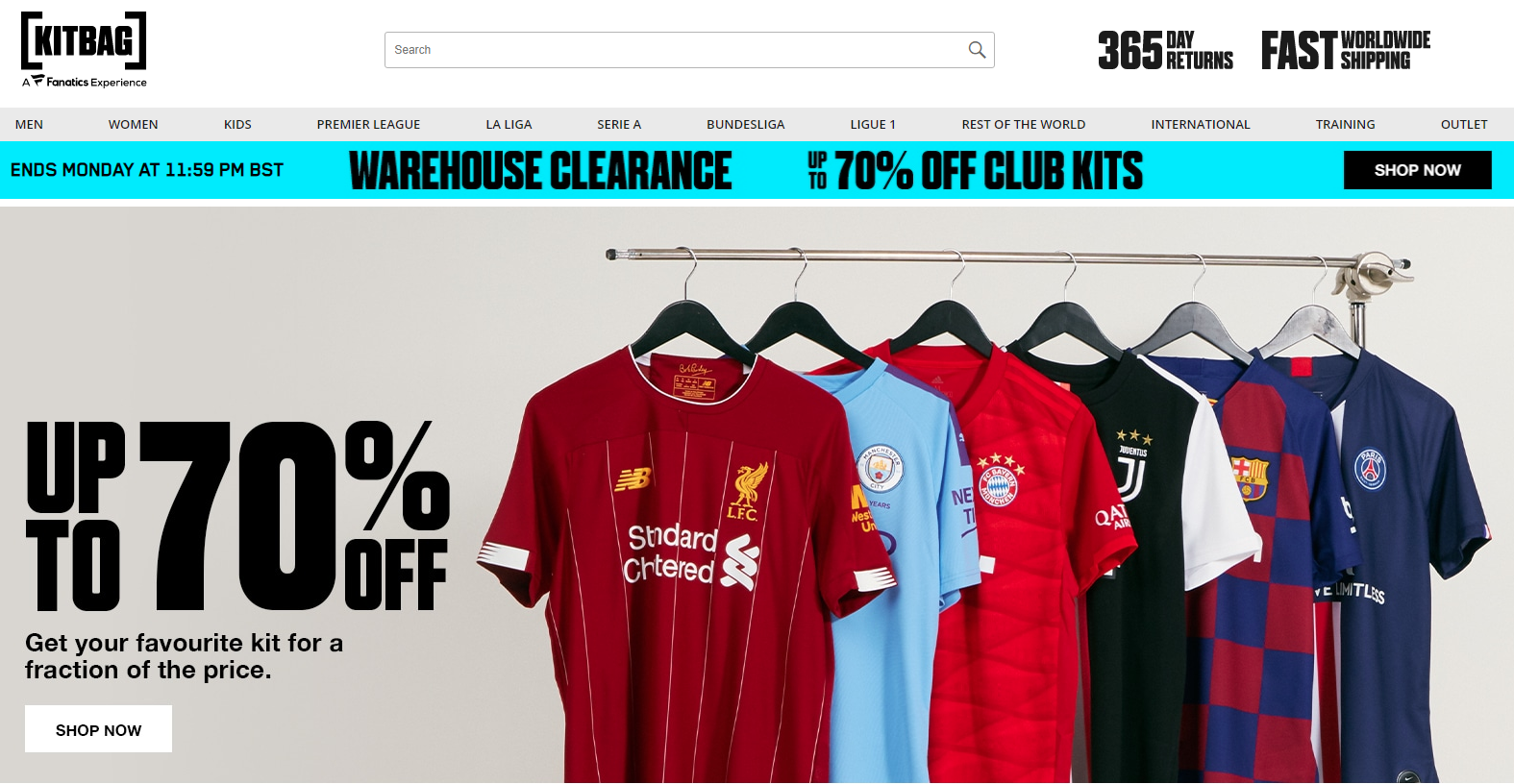This screenshot has width=1514, height=784.
Task: Visit the Outlet section
Action: 1464,124
